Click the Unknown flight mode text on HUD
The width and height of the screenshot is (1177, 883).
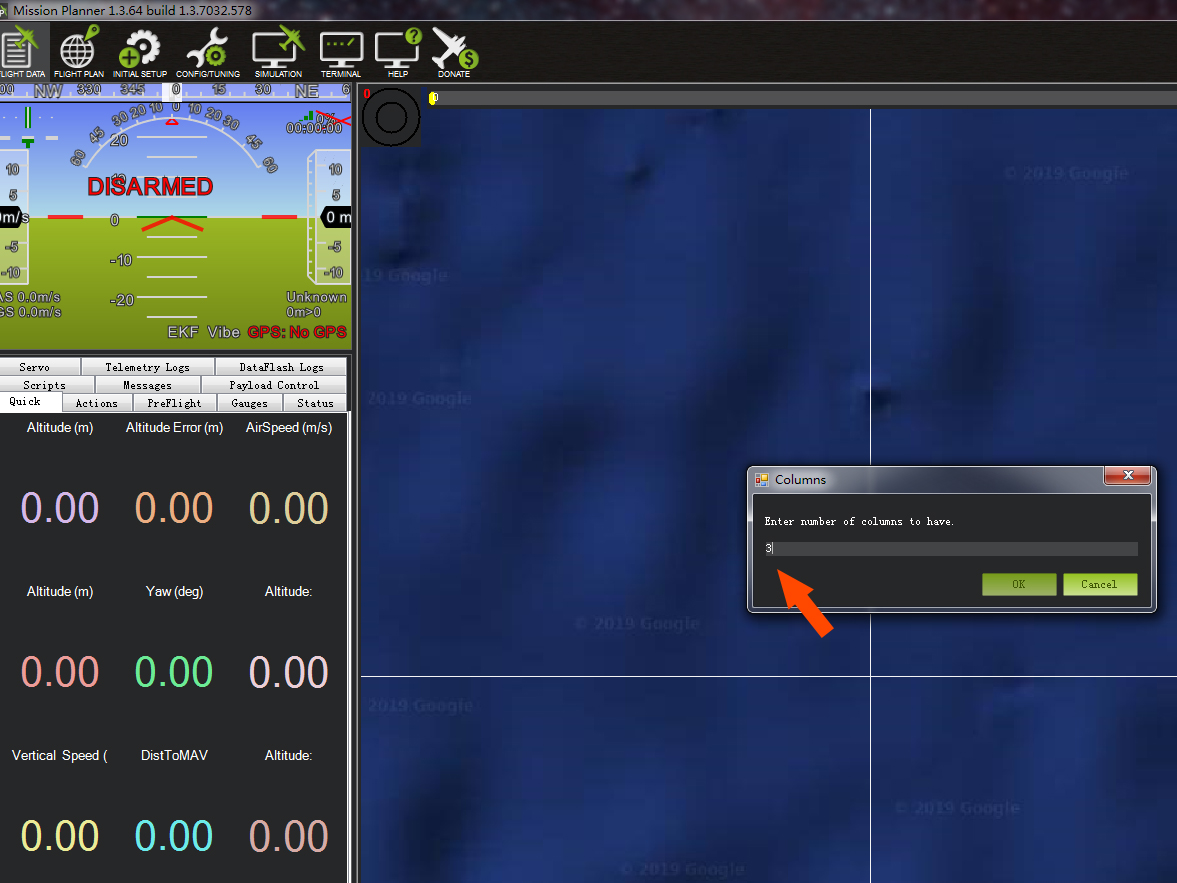point(316,297)
